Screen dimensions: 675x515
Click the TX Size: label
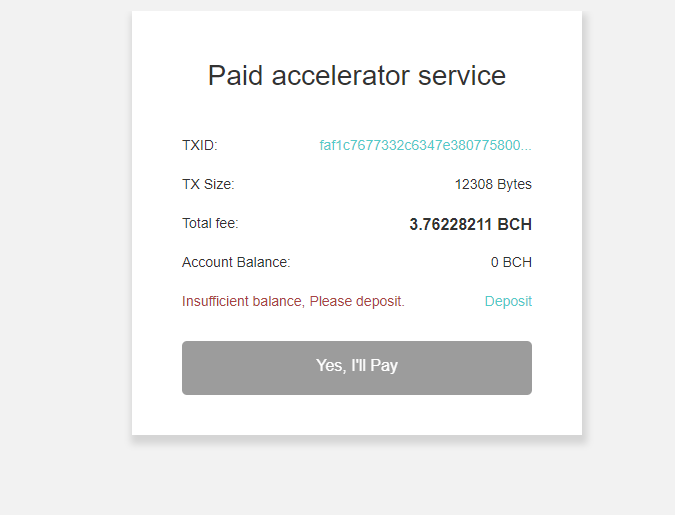[x=208, y=184]
